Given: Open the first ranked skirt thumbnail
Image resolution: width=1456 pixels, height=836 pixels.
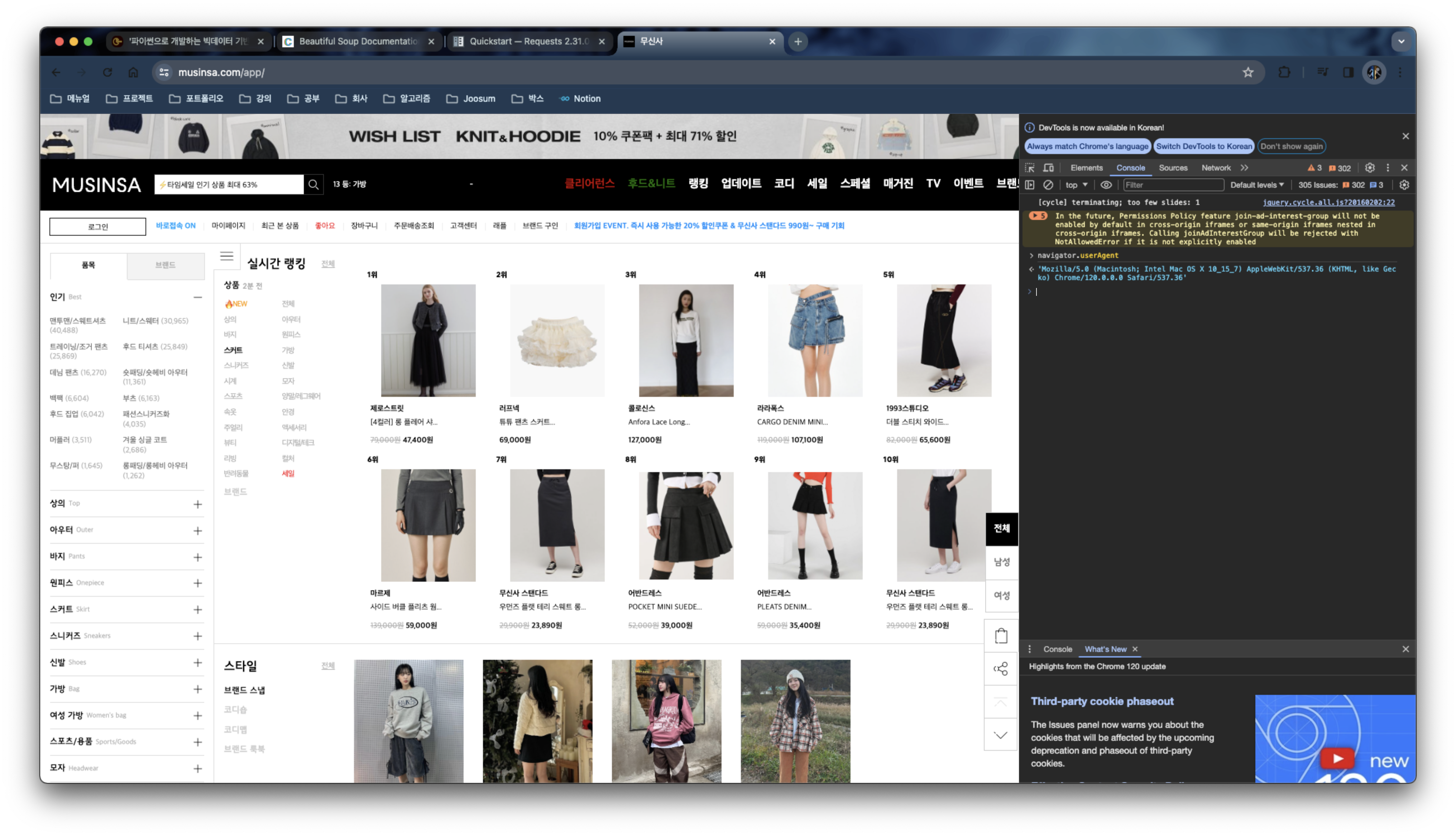Looking at the screenshot, I should coord(428,341).
